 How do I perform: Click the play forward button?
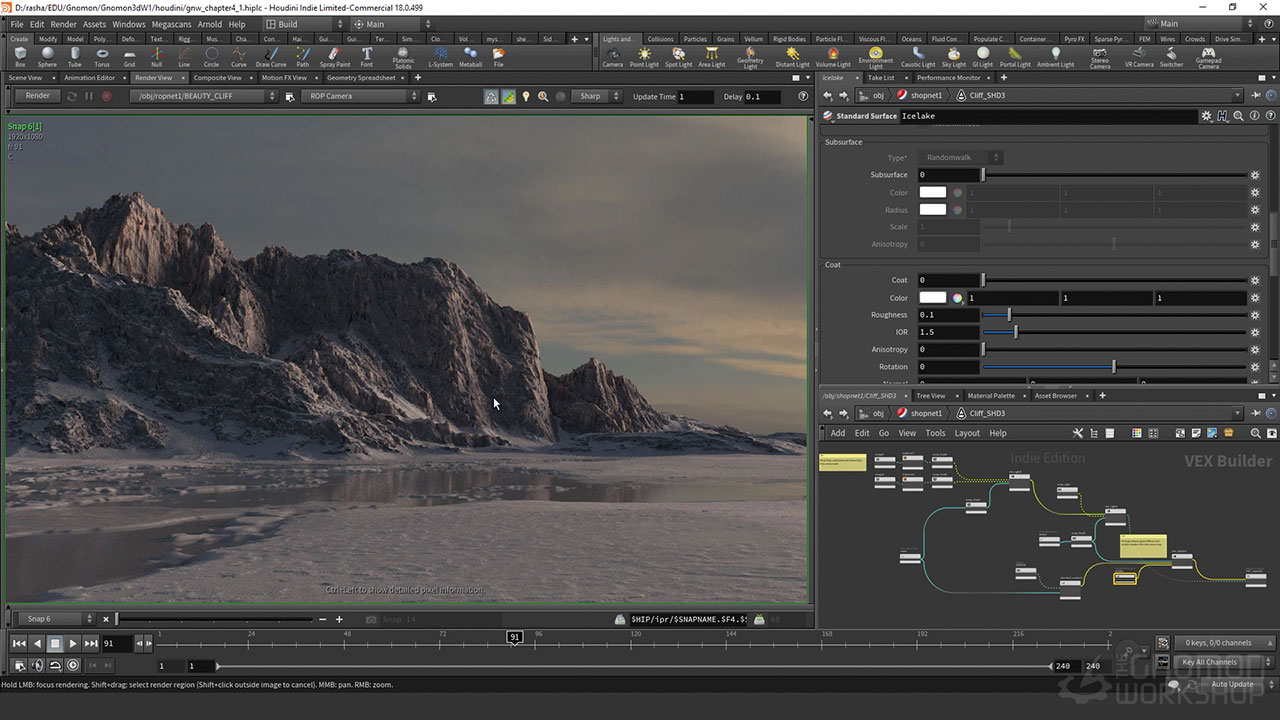[x=73, y=643]
